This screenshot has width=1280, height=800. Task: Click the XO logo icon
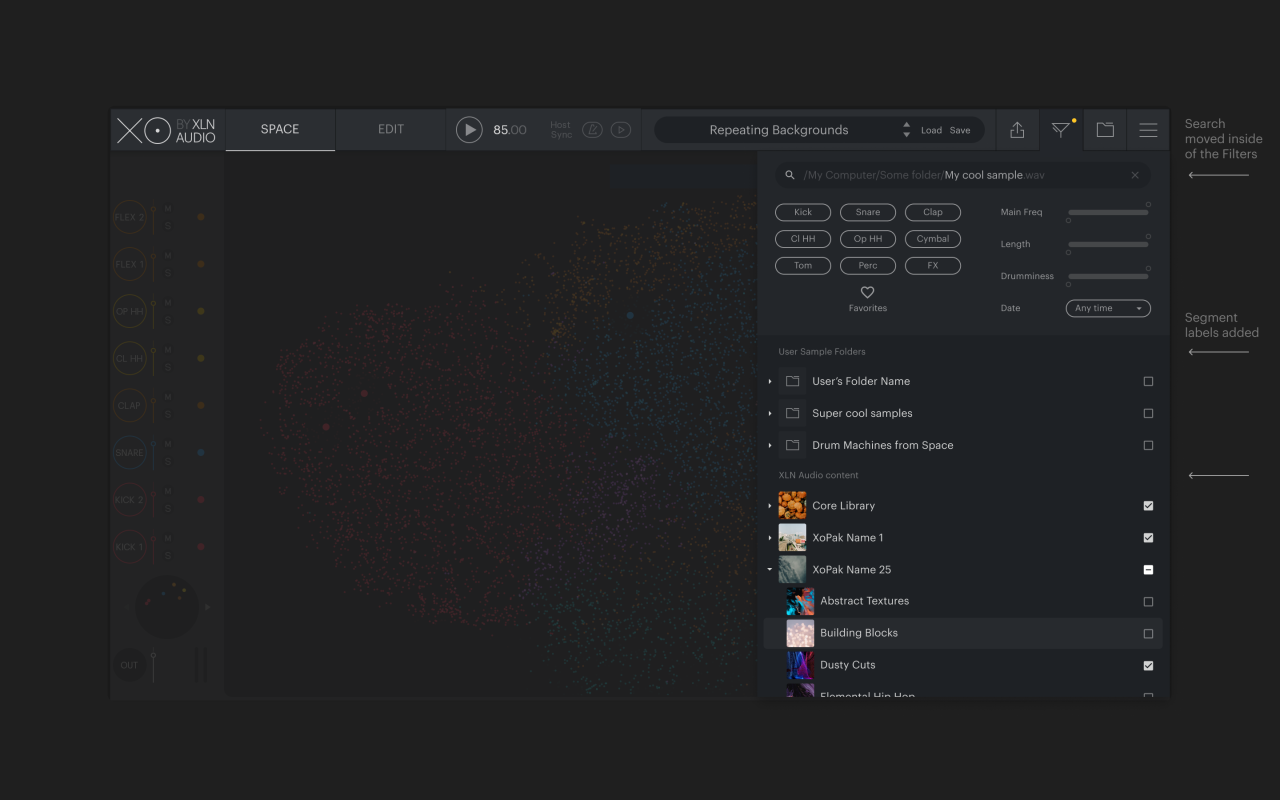[143, 130]
